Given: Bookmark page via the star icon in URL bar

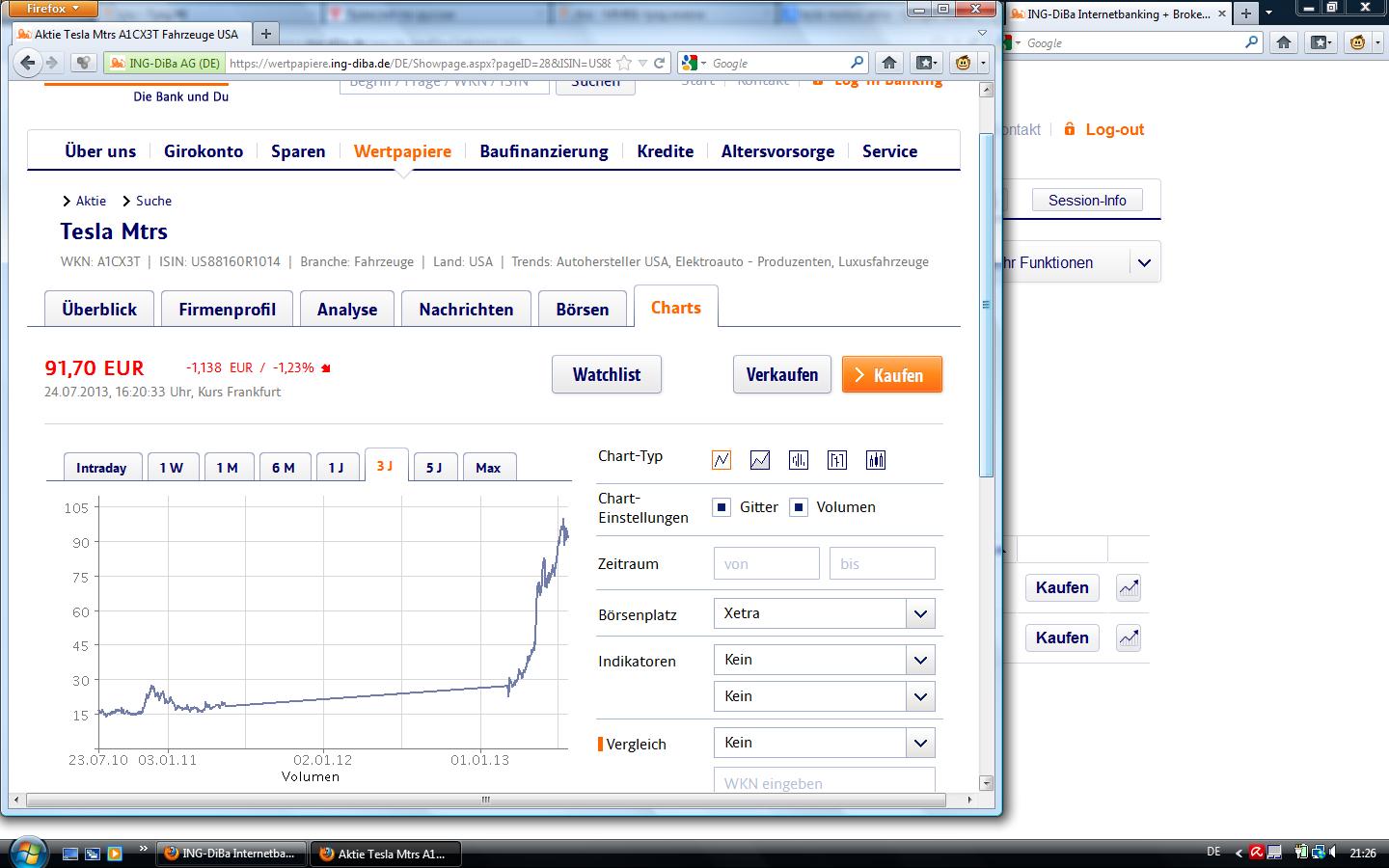Looking at the screenshot, I should click(x=624, y=63).
